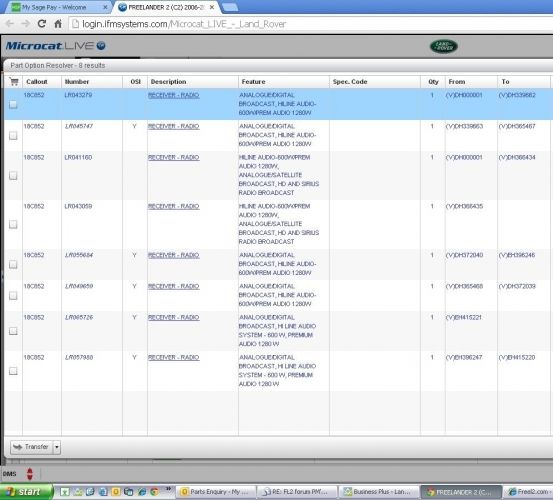Click 'Part Option Resolver - 8 results' title
This screenshot has width=553, height=500.
pos(58,65)
